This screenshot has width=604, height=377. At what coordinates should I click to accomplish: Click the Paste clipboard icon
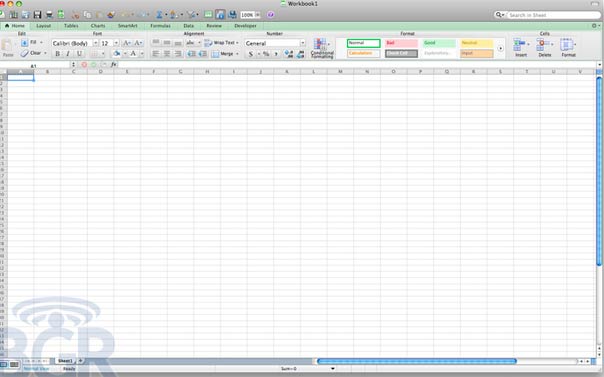point(7,45)
